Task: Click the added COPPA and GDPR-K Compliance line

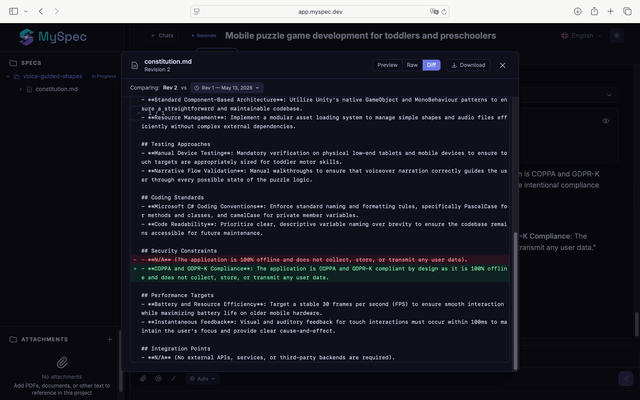Action: tap(320, 273)
